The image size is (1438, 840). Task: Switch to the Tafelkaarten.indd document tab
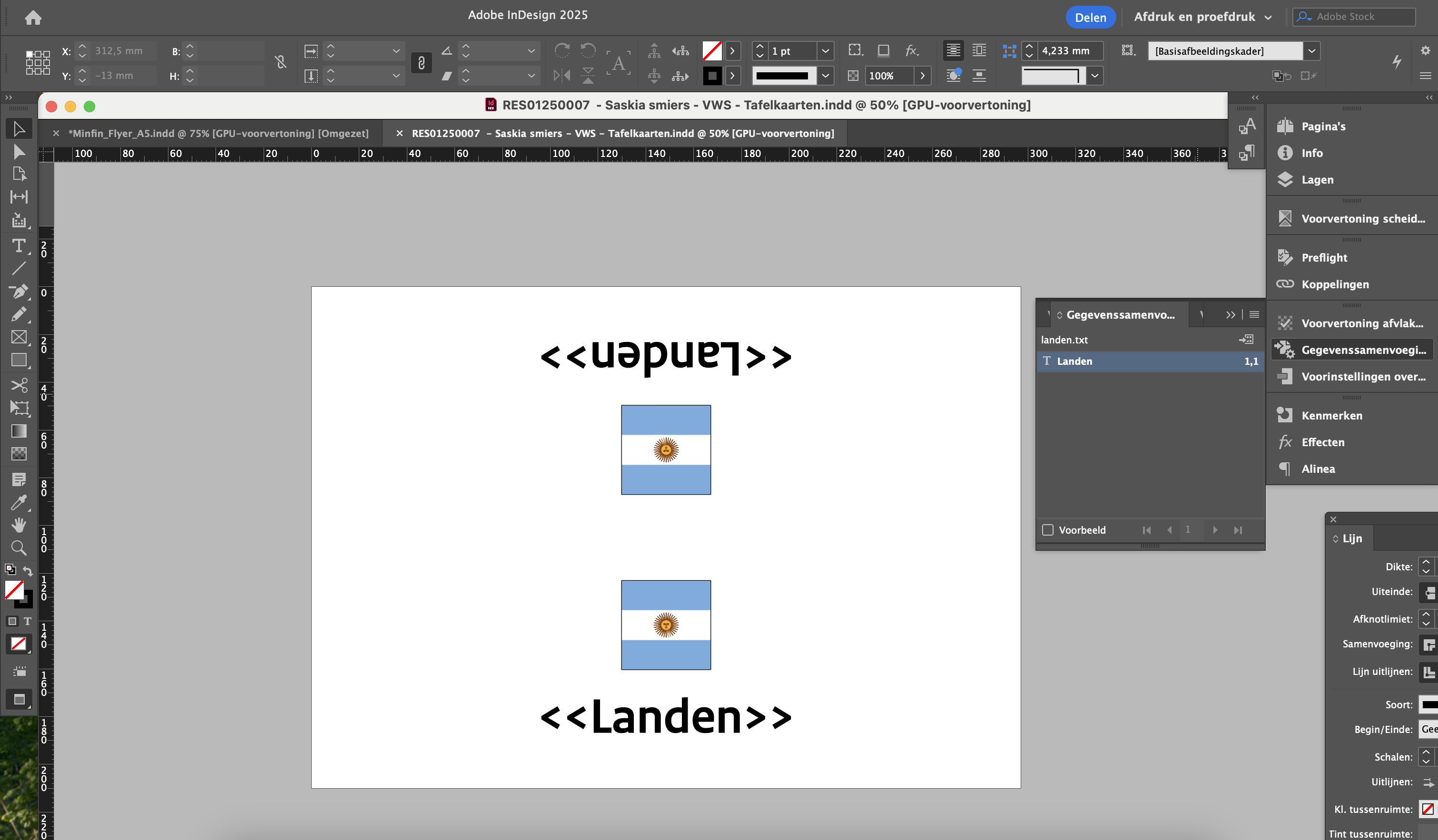622,134
